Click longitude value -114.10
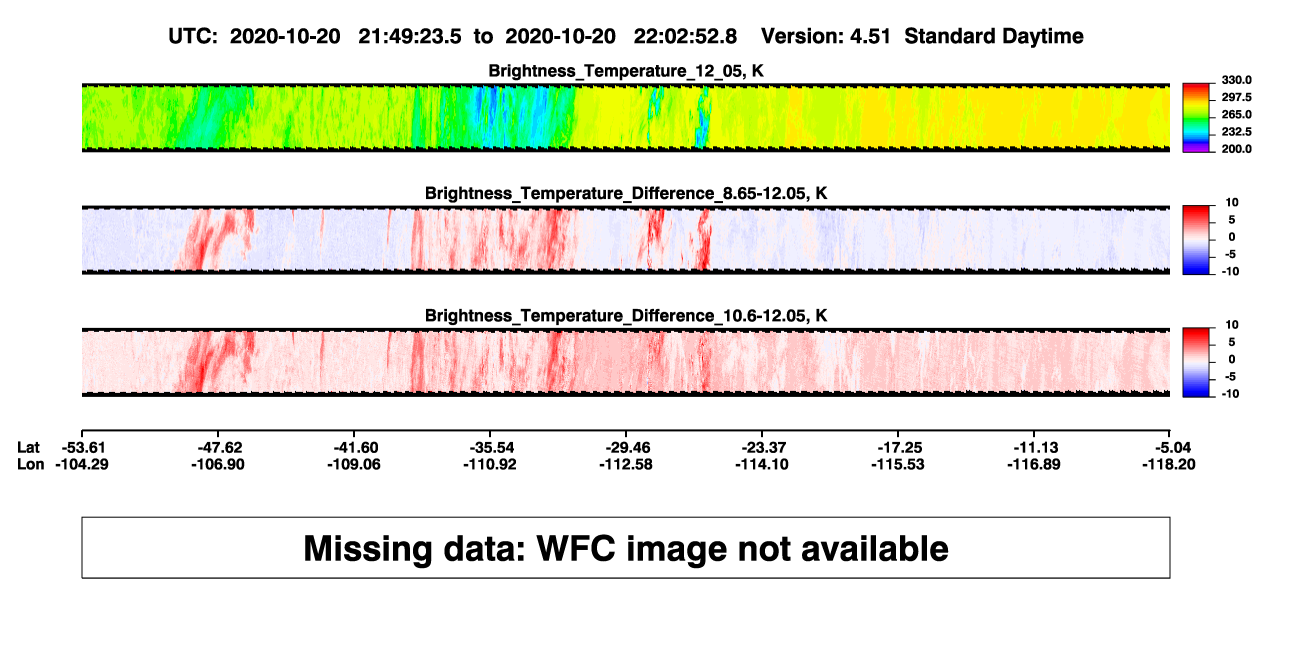 (762, 464)
